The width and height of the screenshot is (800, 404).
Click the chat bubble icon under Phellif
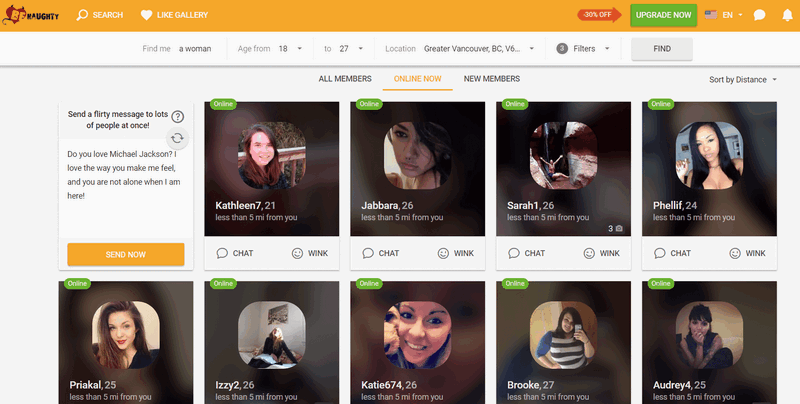tap(660, 254)
